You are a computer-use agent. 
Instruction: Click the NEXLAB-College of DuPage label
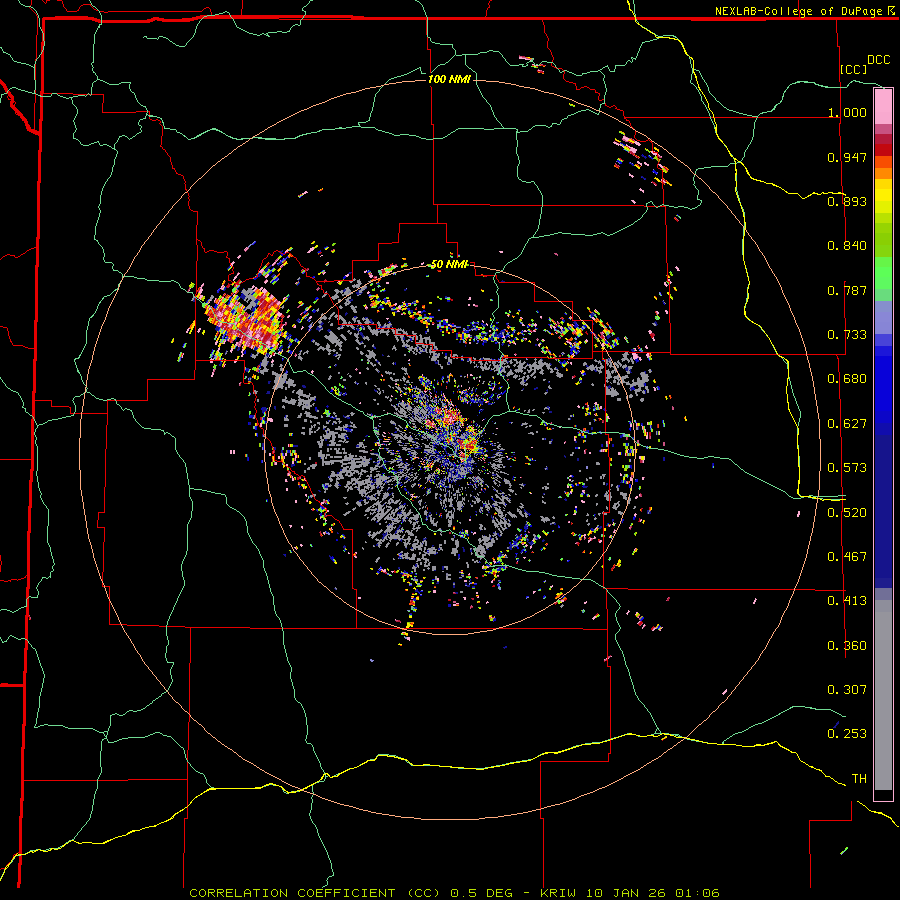(x=804, y=11)
